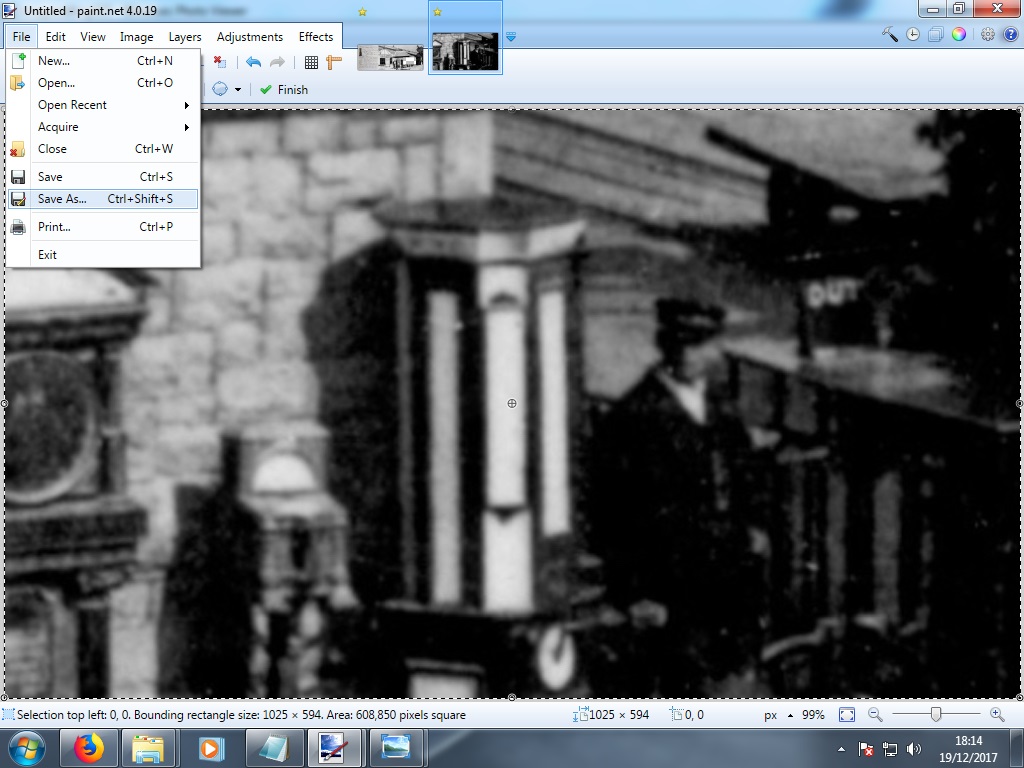Click the Finish button
The image size is (1024, 768).
[284, 89]
